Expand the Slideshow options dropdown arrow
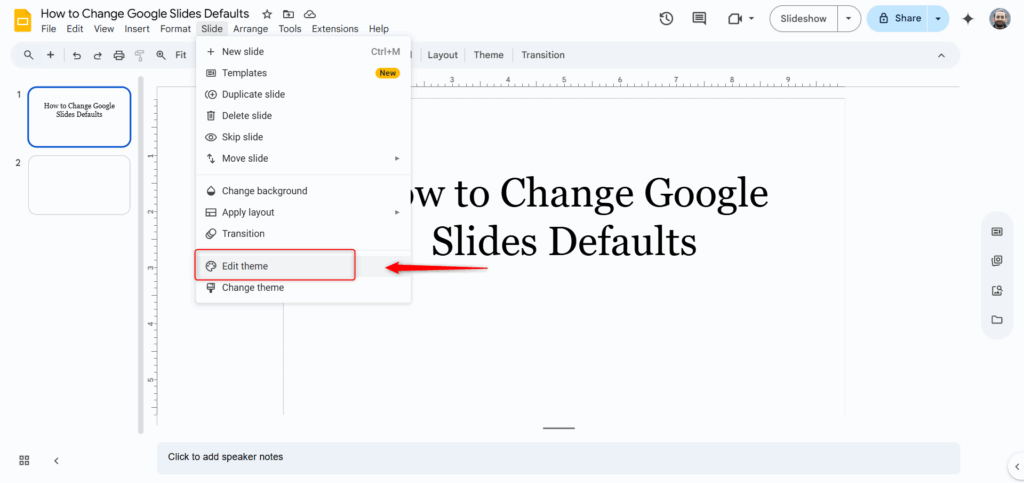This screenshot has width=1024, height=483. pos(849,18)
